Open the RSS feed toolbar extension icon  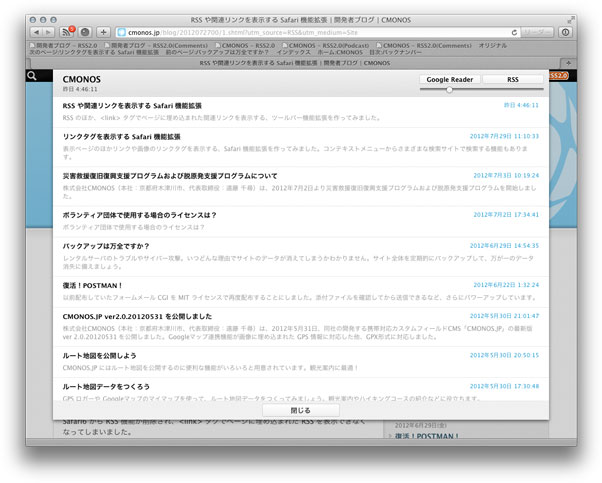[x=67, y=32]
